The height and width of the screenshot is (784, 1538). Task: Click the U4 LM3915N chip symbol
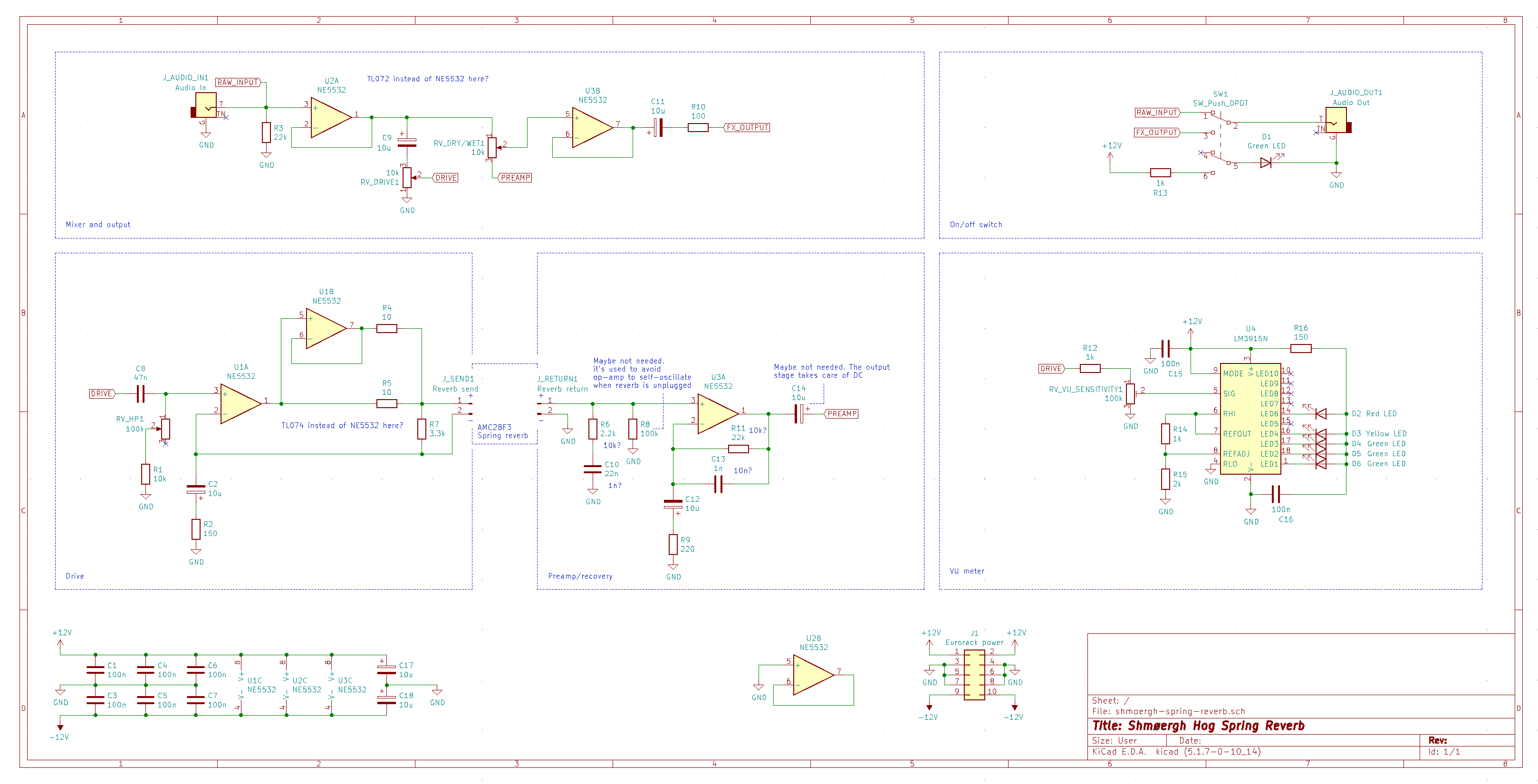point(1250,419)
